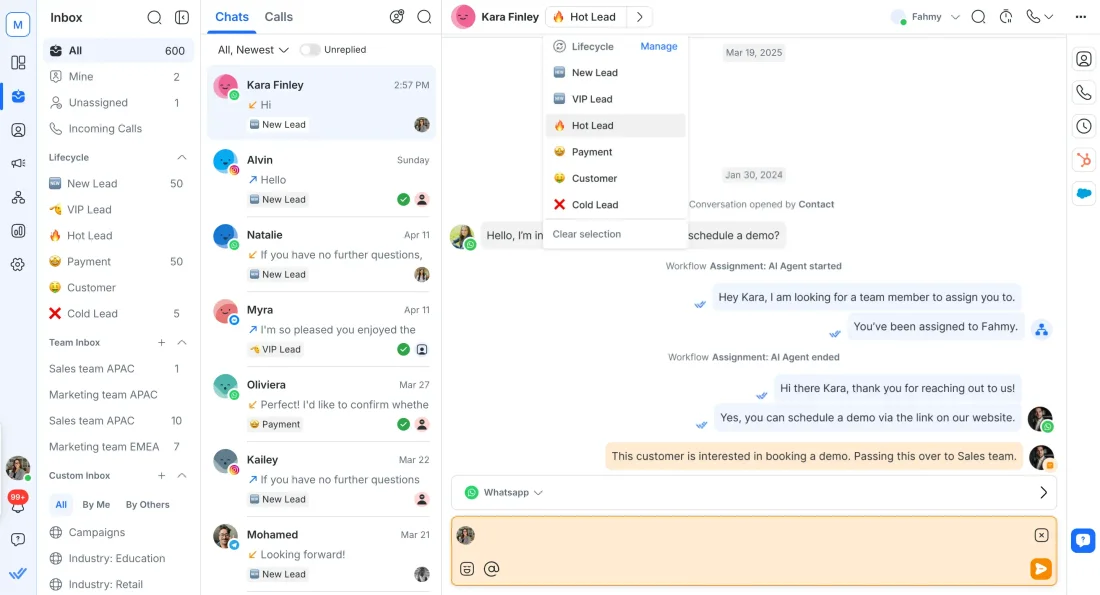
Task: Open Reports icon in left navigation
Action: point(18,230)
